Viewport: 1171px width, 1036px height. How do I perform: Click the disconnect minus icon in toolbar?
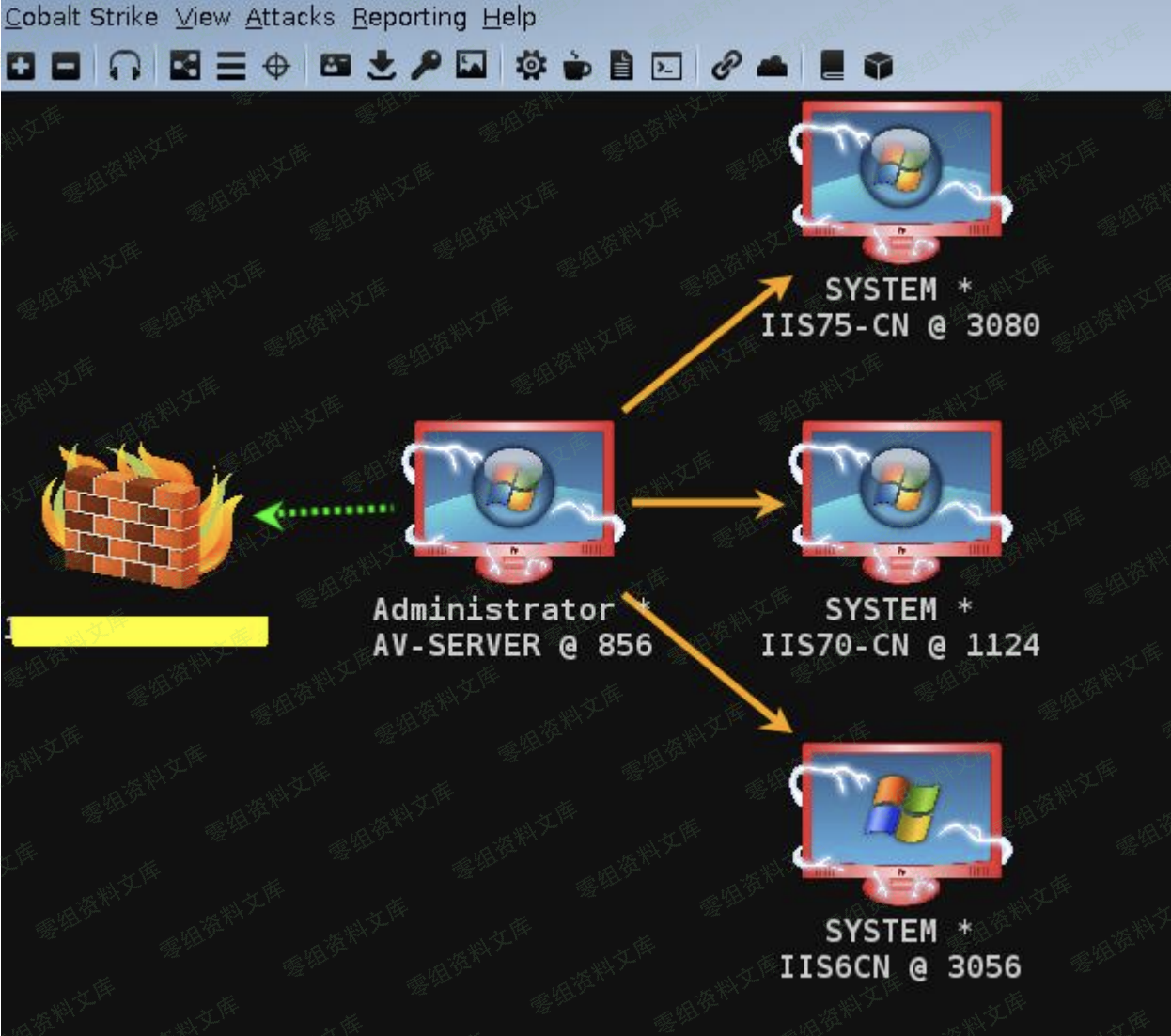coord(65,66)
